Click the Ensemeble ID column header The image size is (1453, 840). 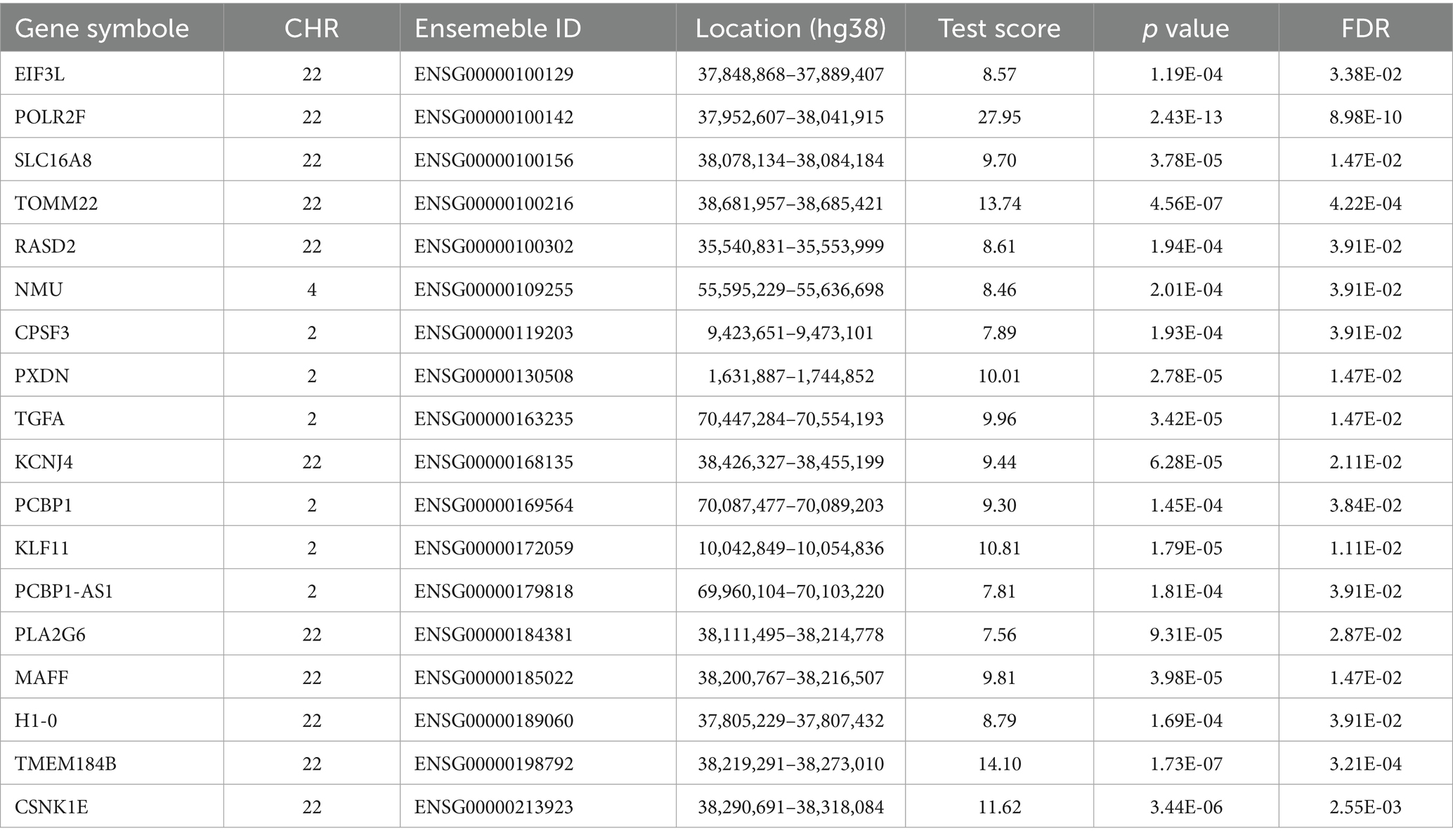click(x=497, y=28)
